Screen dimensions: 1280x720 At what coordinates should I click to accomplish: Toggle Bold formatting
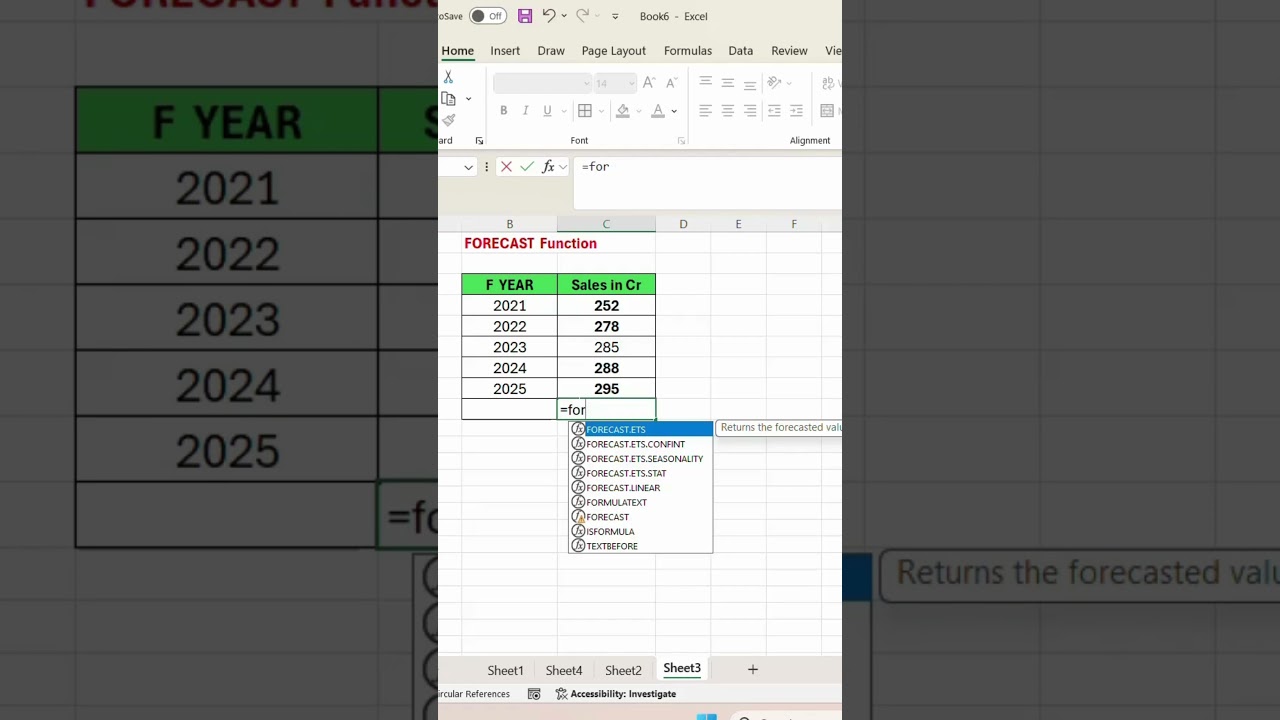click(504, 111)
